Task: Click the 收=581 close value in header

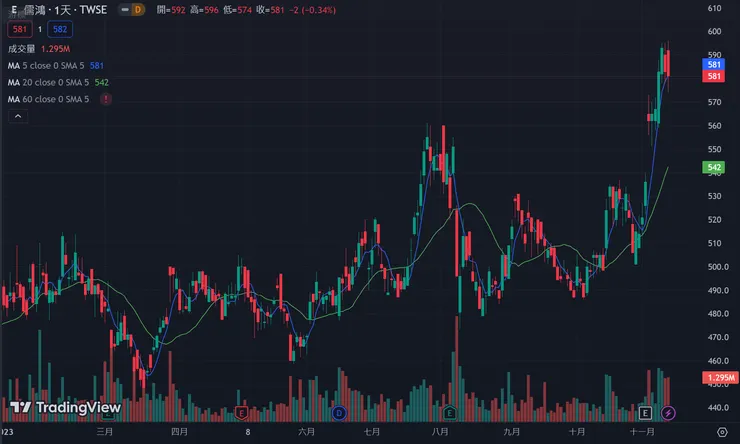Action: [270, 10]
